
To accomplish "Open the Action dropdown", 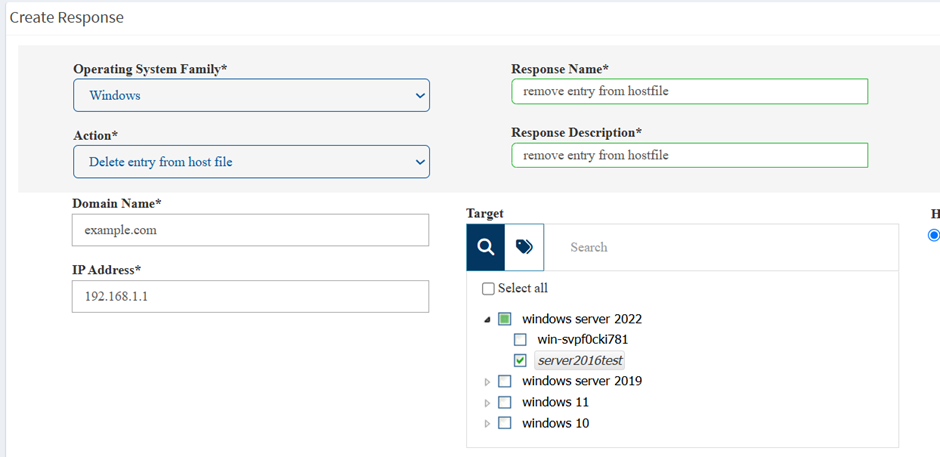I will pos(251,162).
